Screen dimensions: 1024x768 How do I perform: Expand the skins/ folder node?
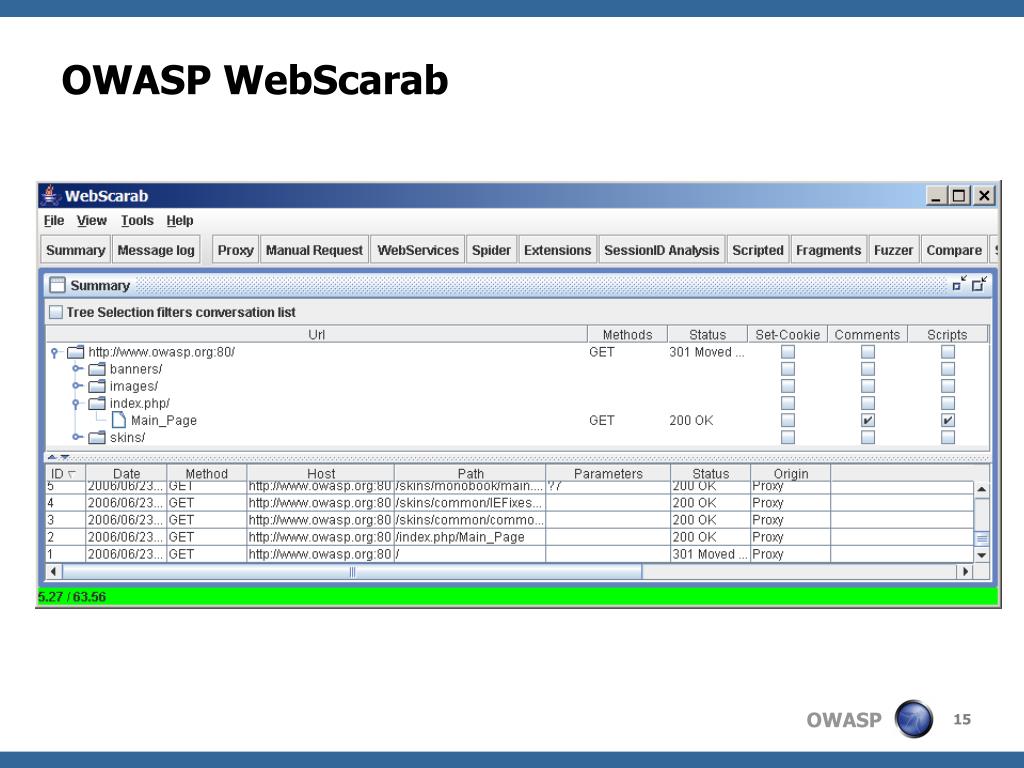point(76,436)
